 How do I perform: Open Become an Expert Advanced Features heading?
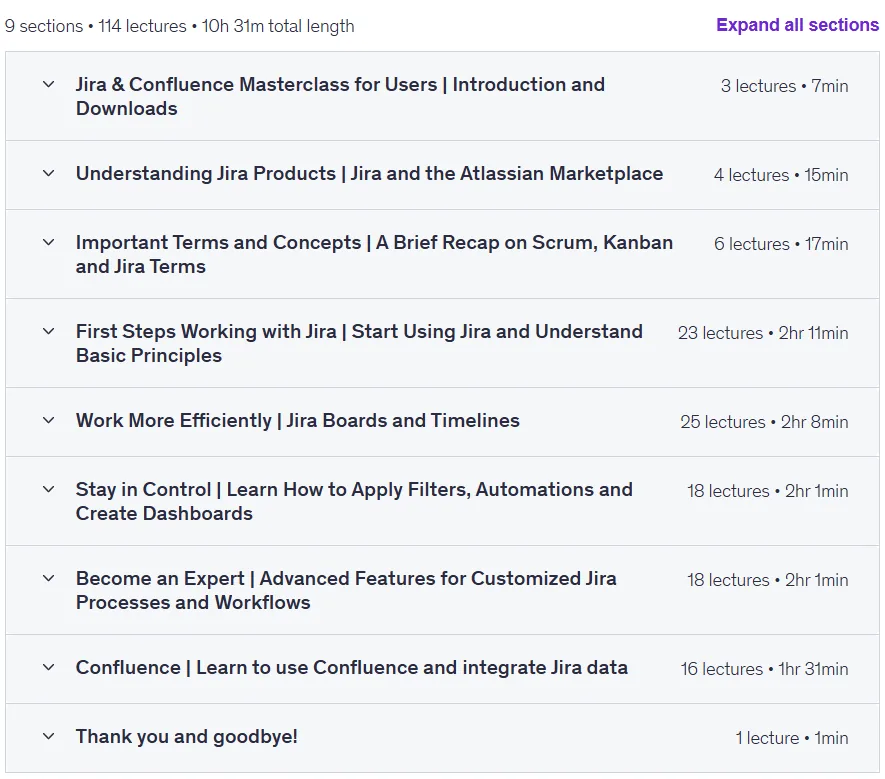coord(346,590)
